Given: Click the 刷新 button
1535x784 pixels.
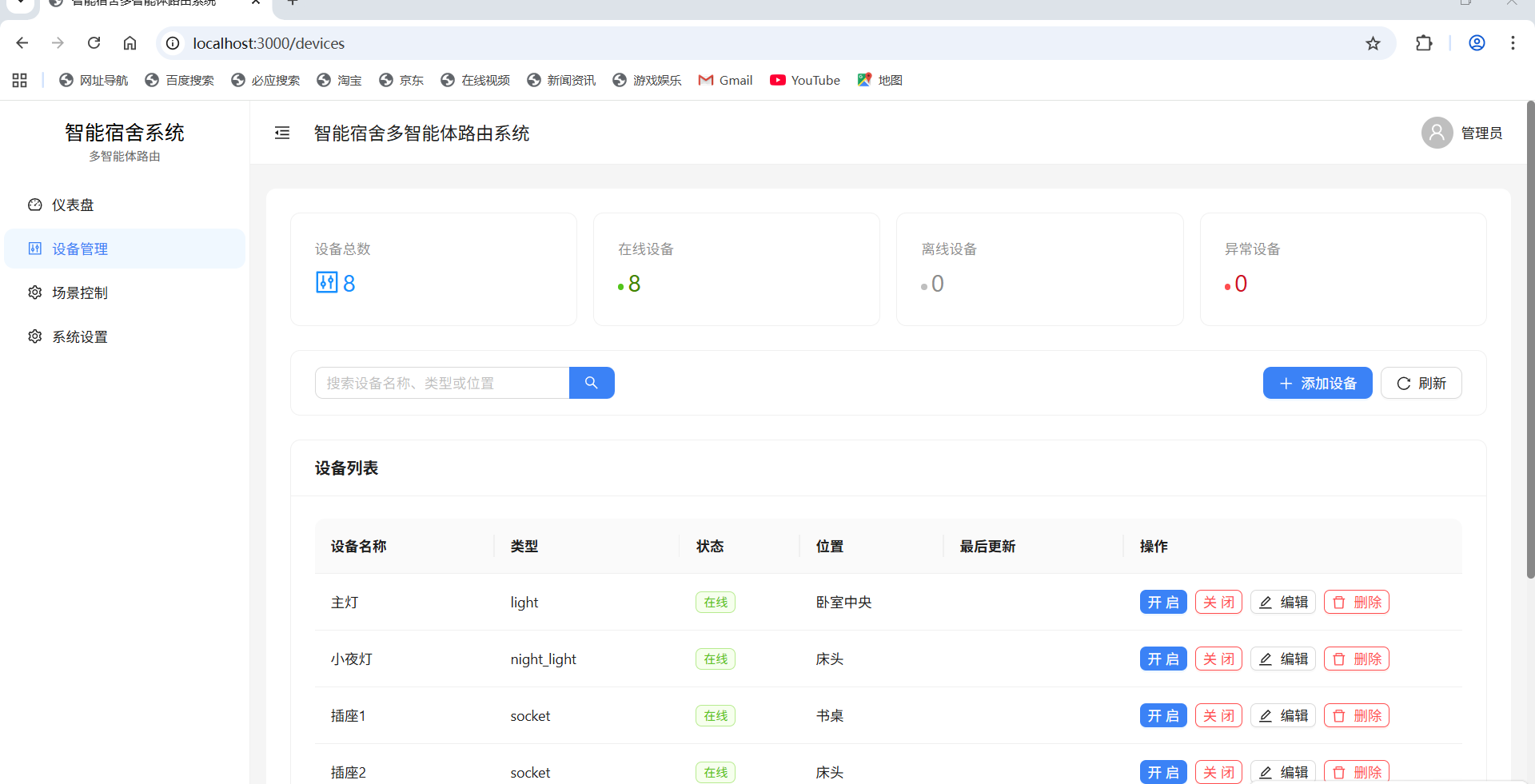Looking at the screenshot, I should 1421,383.
